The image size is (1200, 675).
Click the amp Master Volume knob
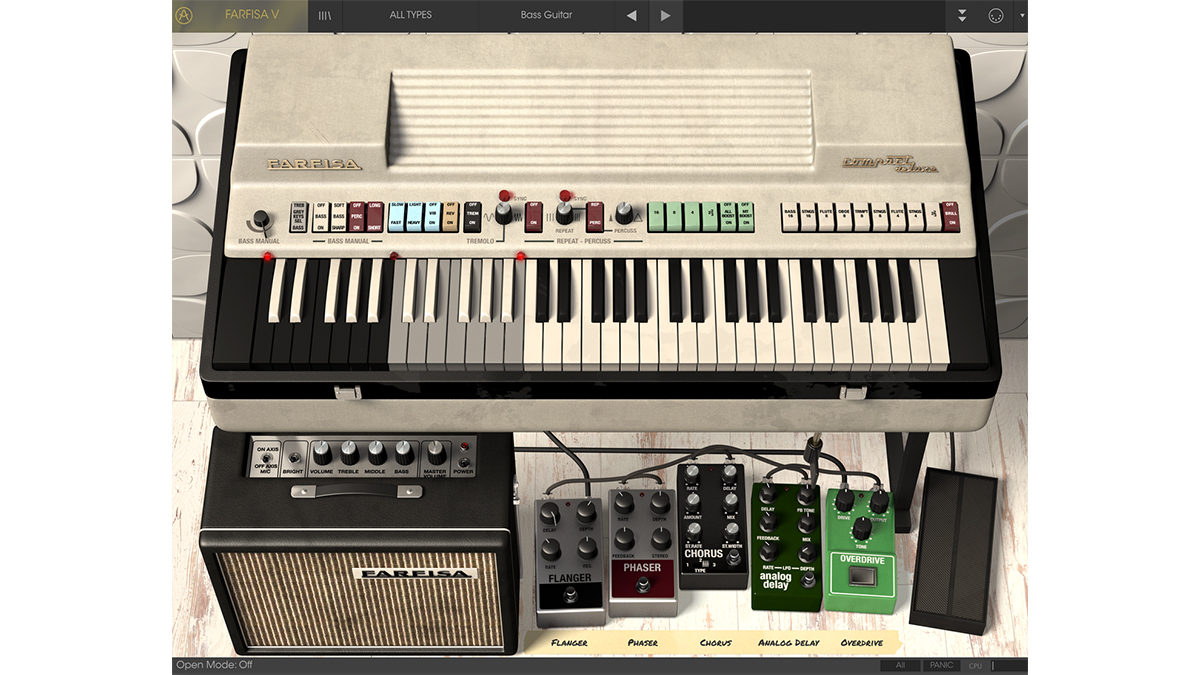(x=436, y=452)
